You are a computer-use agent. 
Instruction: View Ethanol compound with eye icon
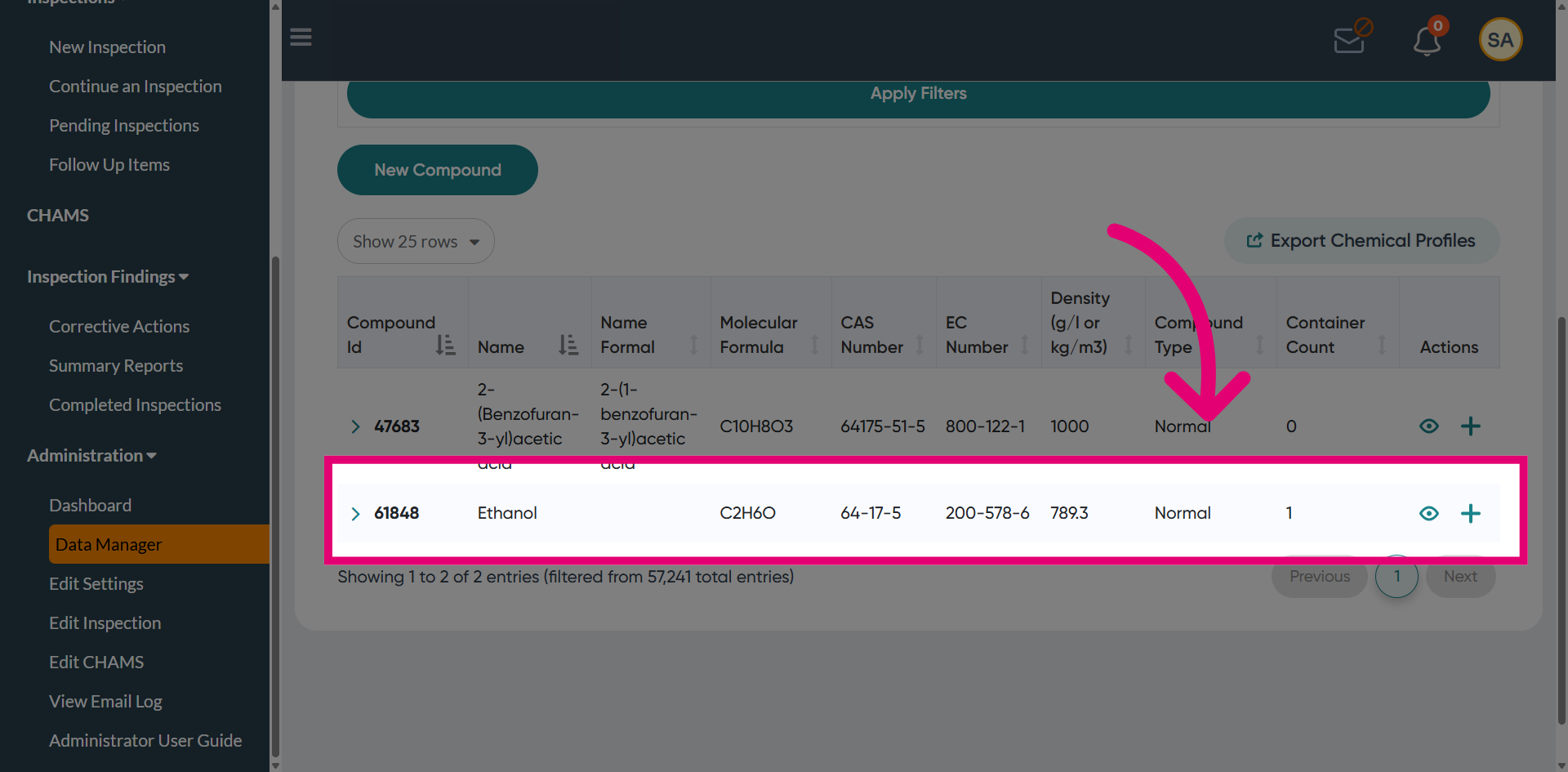[1428, 513]
